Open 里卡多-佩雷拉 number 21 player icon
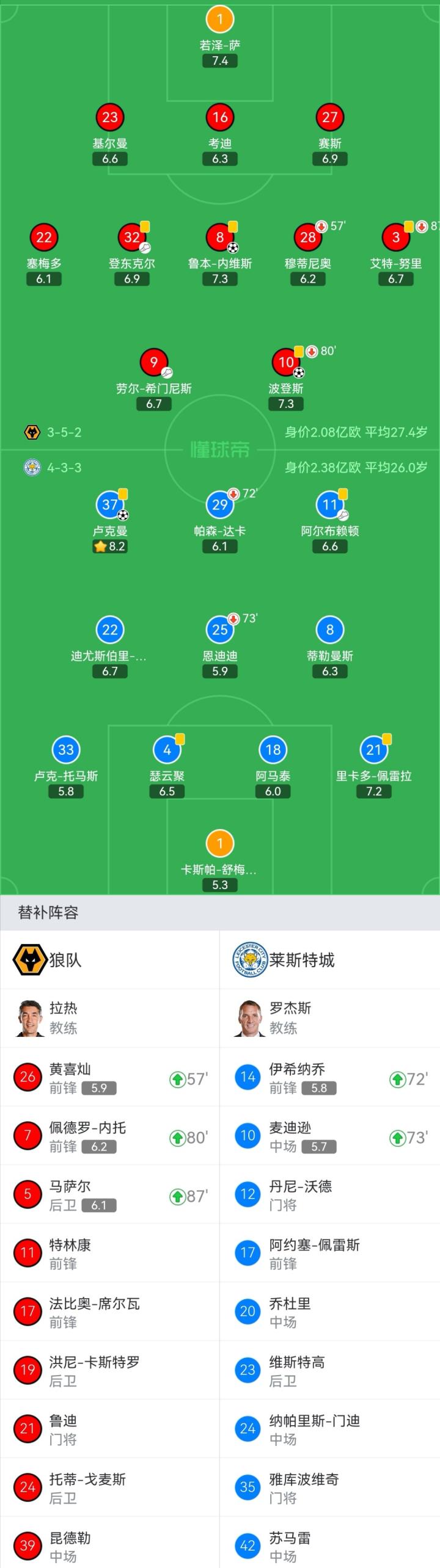This screenshot has height=1568, width=440. pos(373,750)
